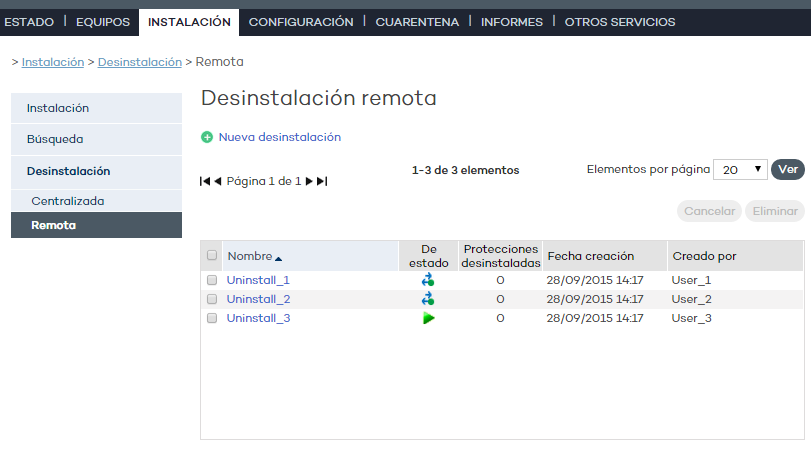Open the ESTADO tab
This screenshot has height=449, width=811.
[x=29, y=22]
